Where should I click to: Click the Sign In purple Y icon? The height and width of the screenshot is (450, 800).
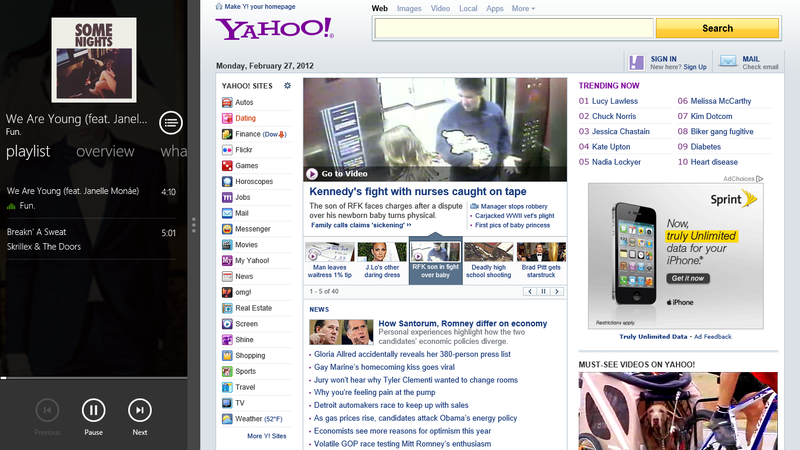[x=636, y=62]
